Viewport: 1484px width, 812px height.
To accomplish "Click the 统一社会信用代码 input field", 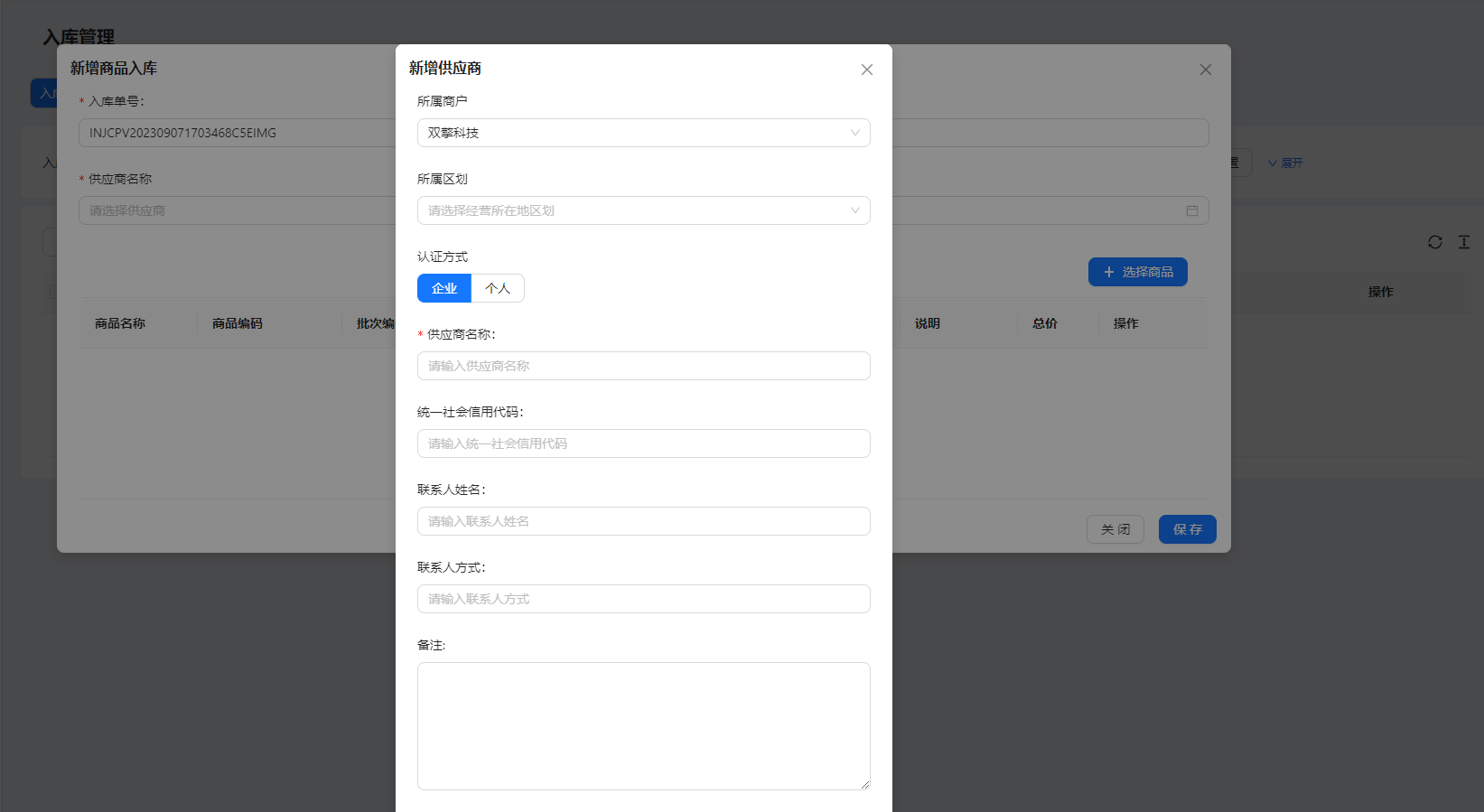I will click(x=644, y=443).
